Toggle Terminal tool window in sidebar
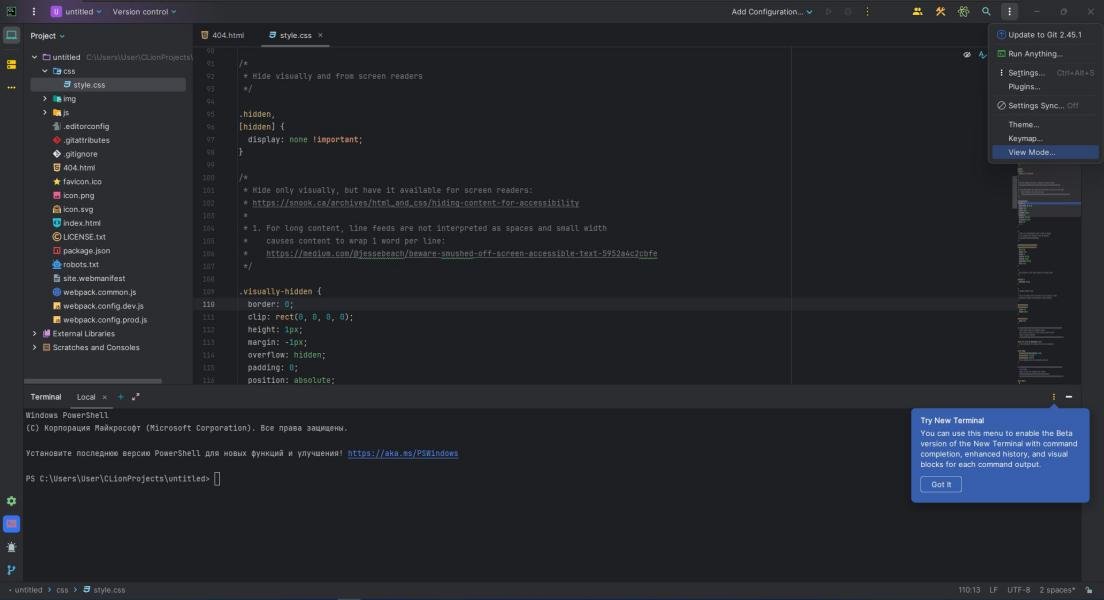 coord(11,524)
